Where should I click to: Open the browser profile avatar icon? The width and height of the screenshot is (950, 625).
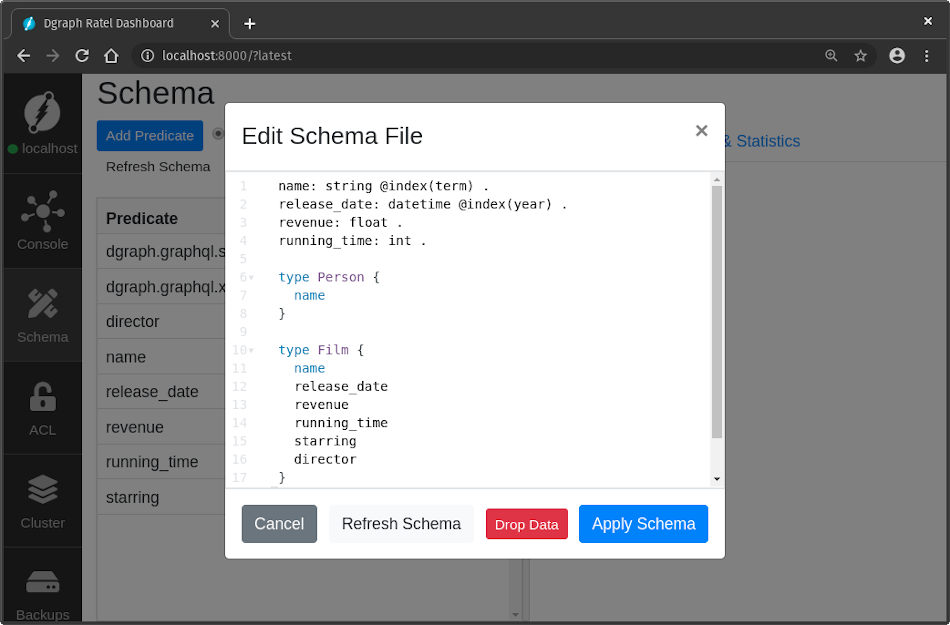tap(897, 55)
